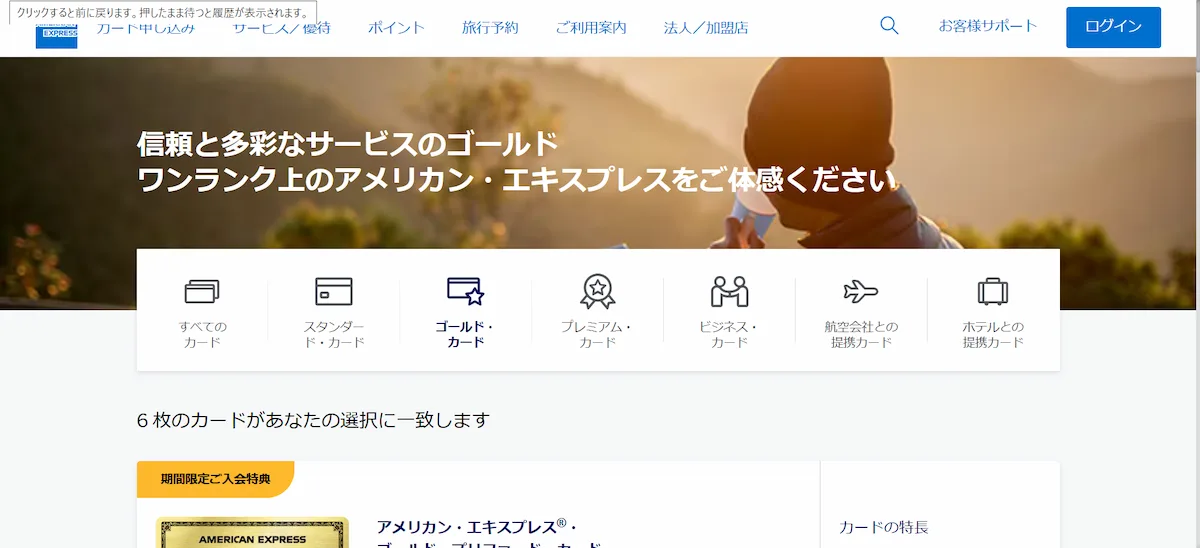Select the suitcase icon for ホテルとの提携カード
The height and width of the screenshot is (548, 1200).
point(993,291)
